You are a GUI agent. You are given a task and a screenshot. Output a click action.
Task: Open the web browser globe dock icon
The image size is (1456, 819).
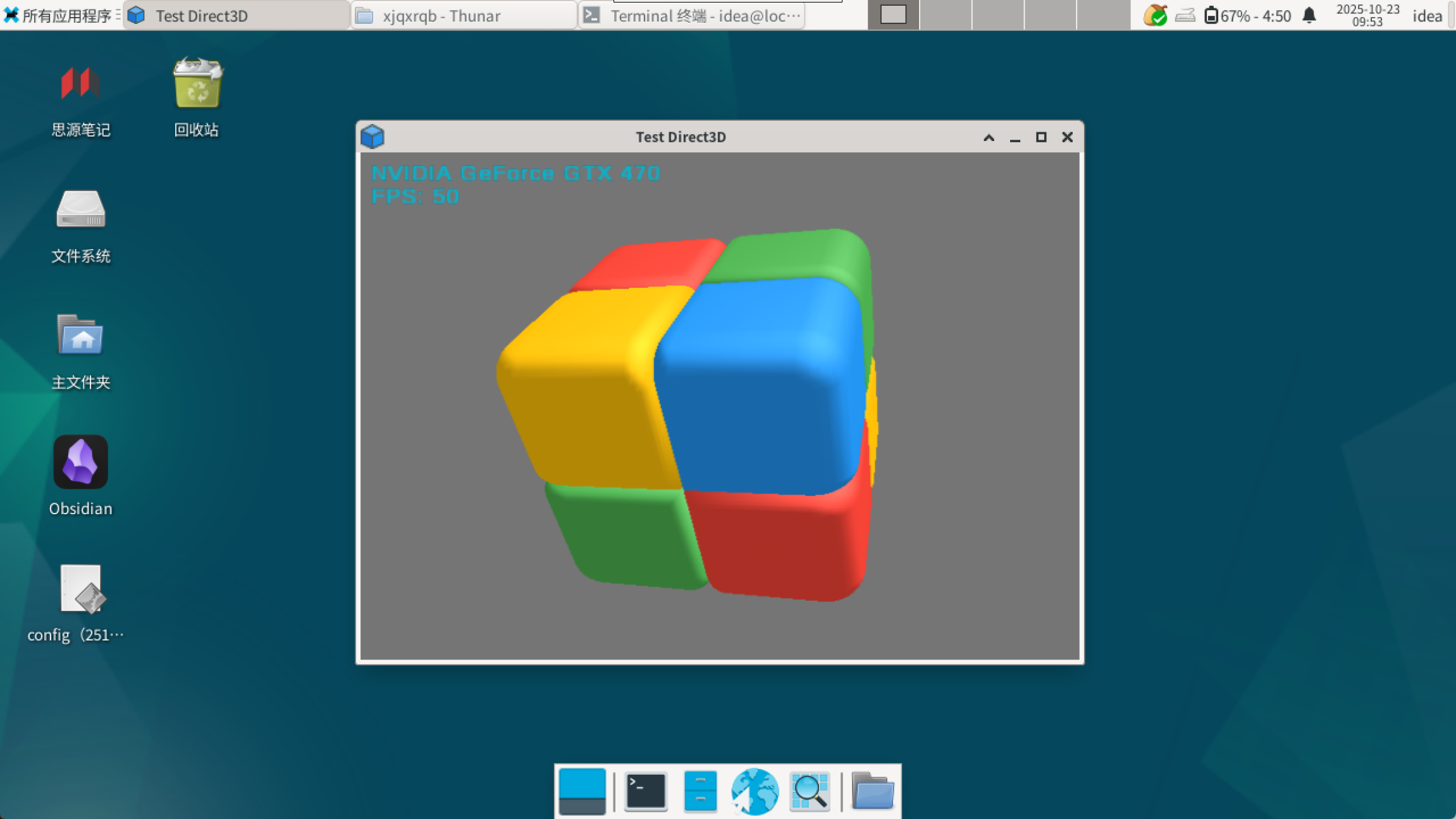point(754,791)
